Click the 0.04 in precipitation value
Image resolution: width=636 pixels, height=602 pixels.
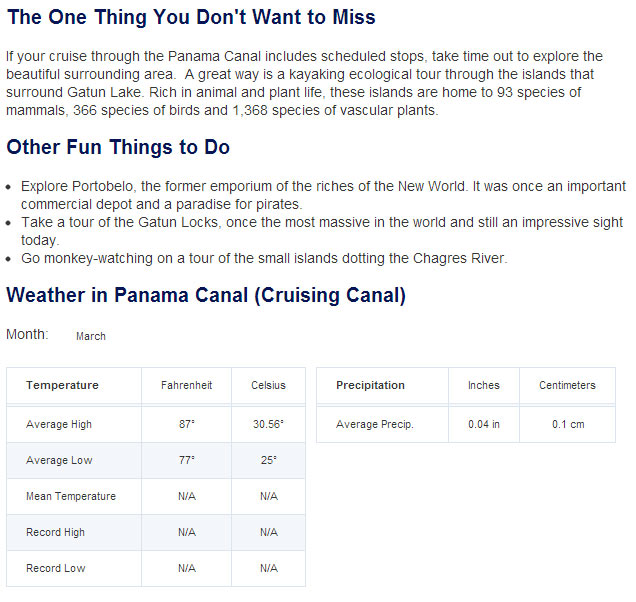pos(484,424)
